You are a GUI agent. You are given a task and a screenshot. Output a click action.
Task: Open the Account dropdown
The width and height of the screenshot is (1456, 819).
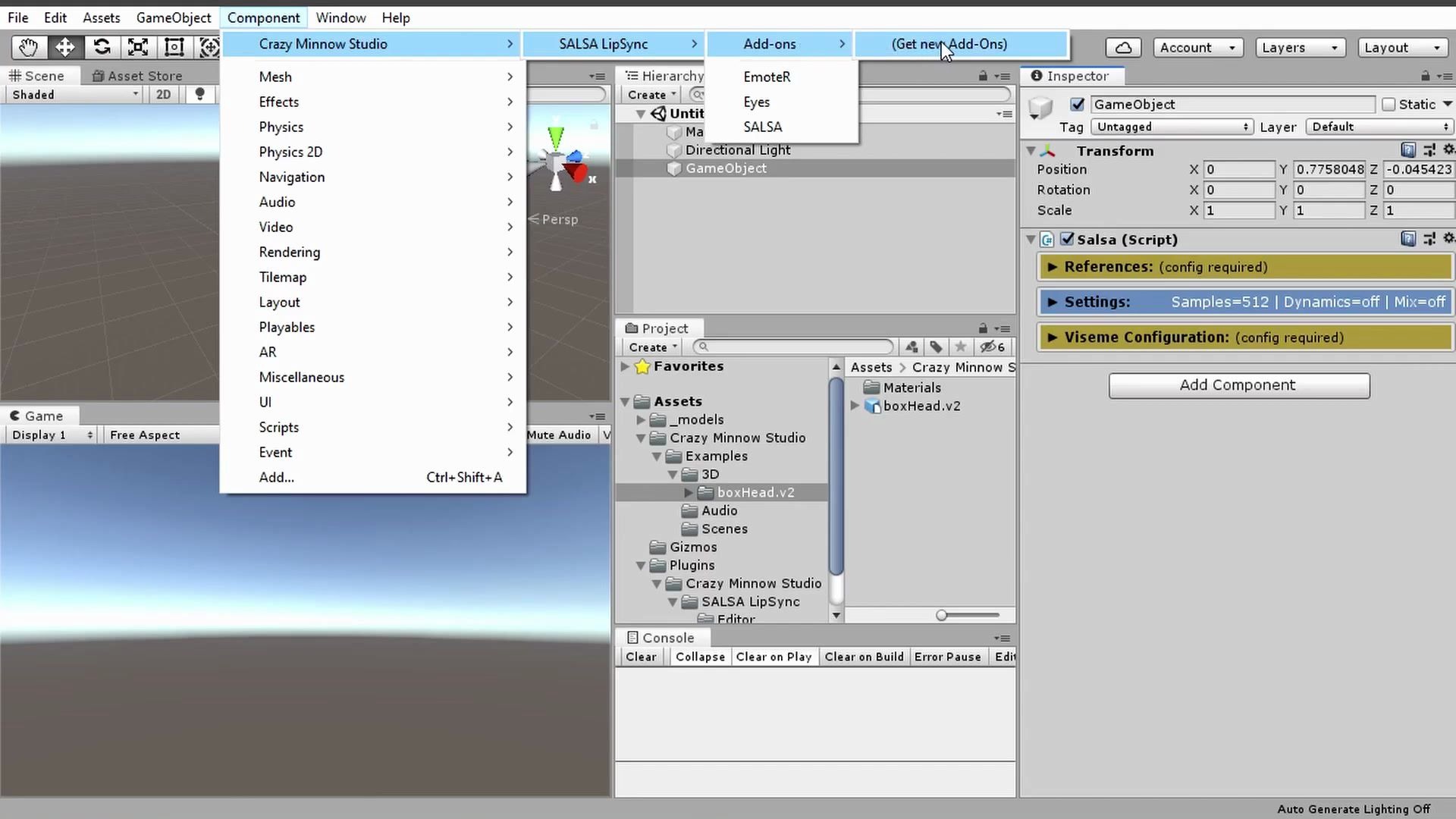pyautogui.click(x=1198, y=48)
